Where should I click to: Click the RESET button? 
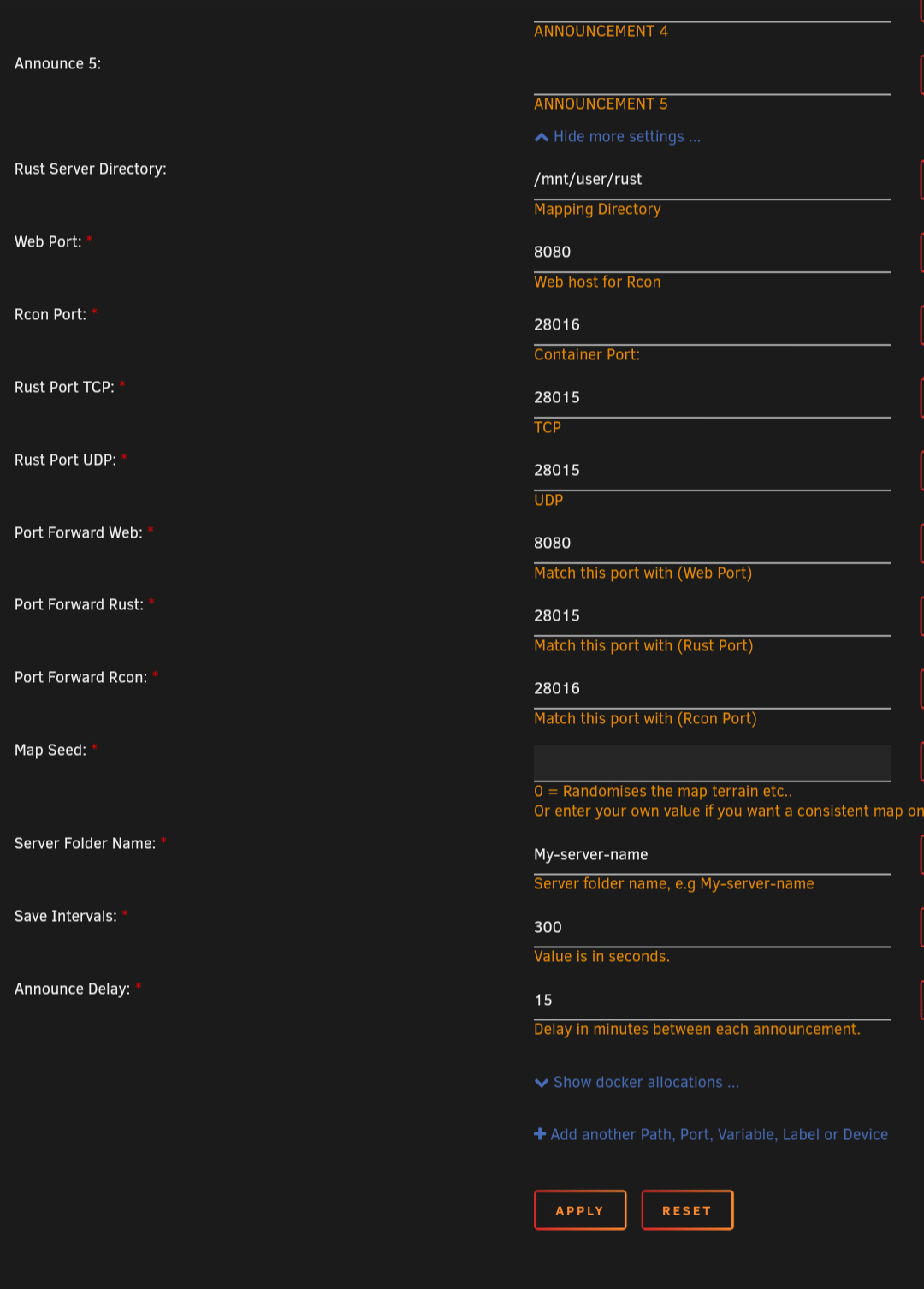(687, 1210)
